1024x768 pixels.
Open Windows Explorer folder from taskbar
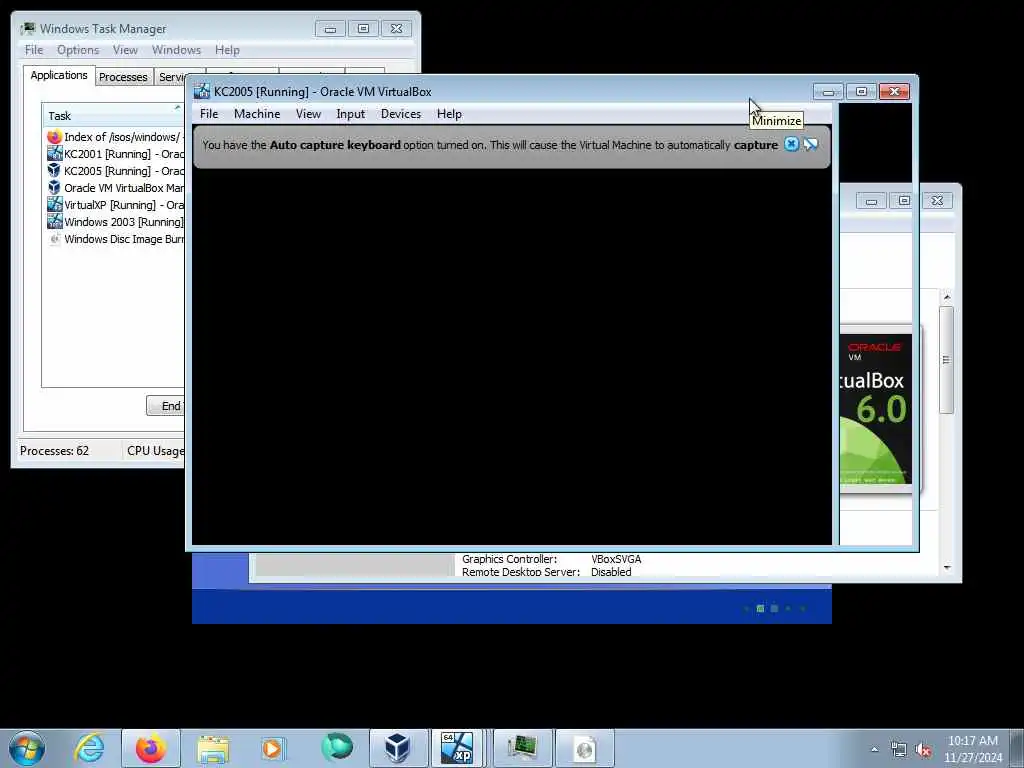tap(213, 748)
